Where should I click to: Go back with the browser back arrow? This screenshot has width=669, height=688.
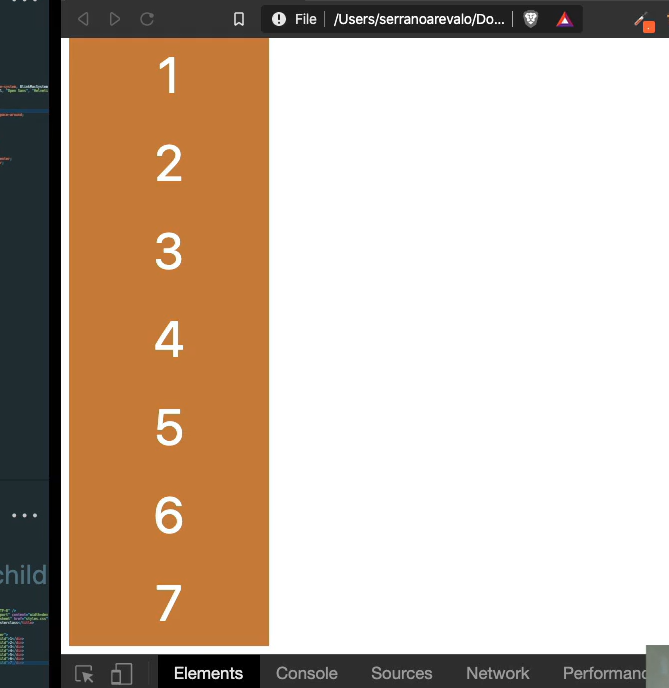(x=83, y=19)
